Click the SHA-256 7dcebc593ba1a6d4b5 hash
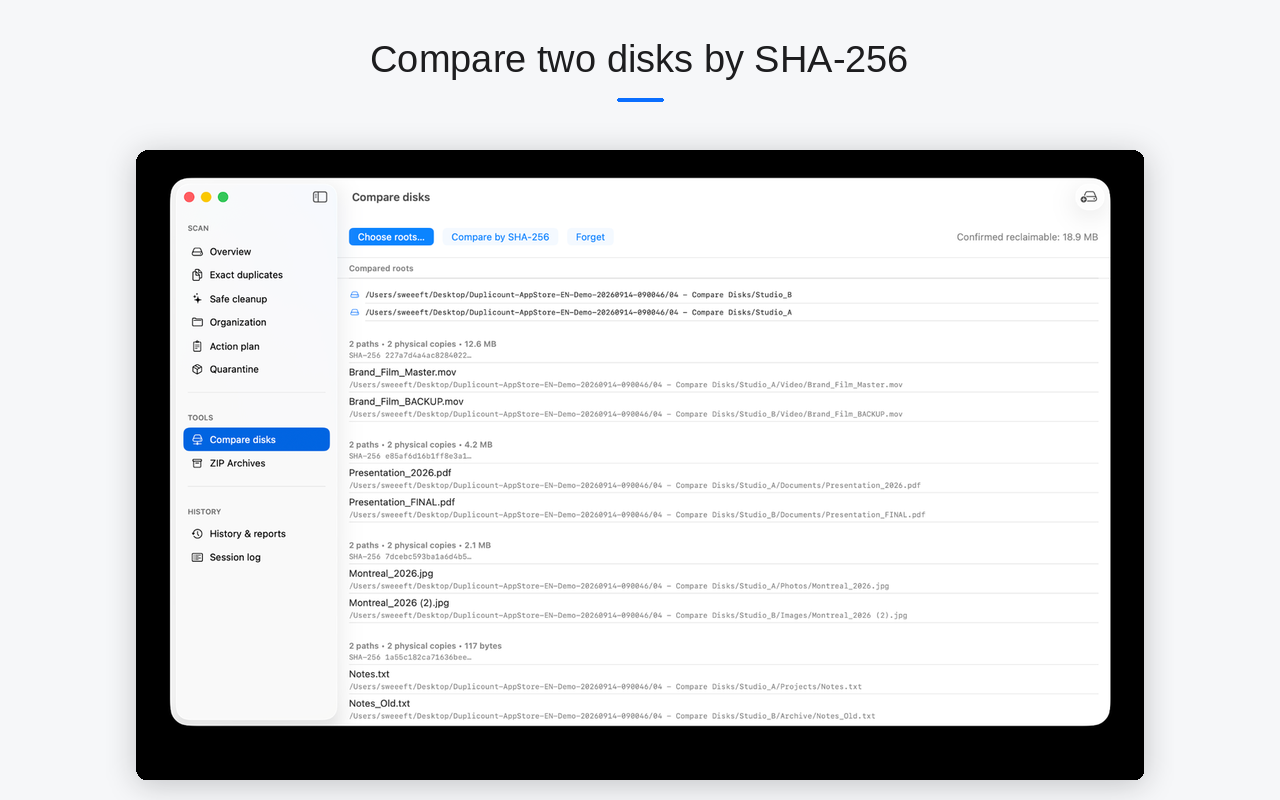Viewport: 1280px width, 800px height. click(x=410, y=556)
